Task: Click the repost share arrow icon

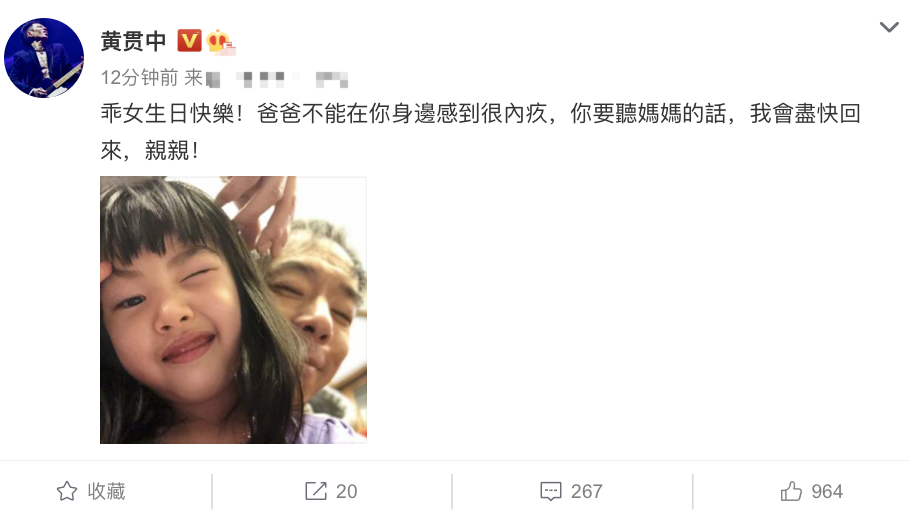Action: click(316, 491)
